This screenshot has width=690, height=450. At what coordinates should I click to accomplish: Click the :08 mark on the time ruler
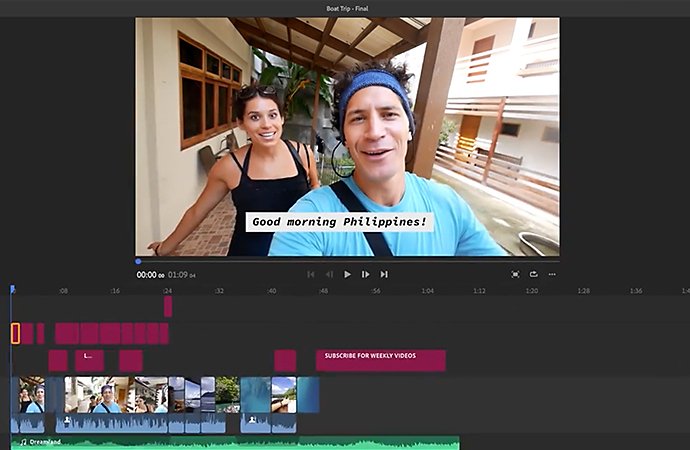[63, 291]
